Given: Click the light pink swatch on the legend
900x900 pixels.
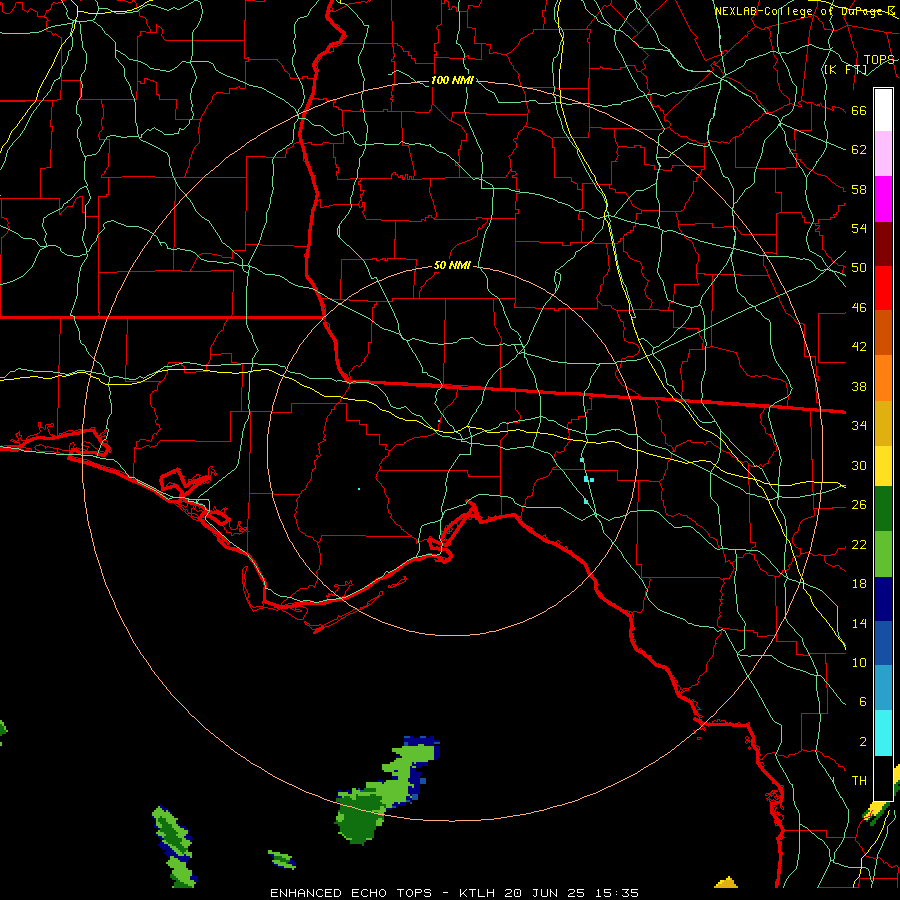Looking at the screenshot, I should click(x=883, y=154).
